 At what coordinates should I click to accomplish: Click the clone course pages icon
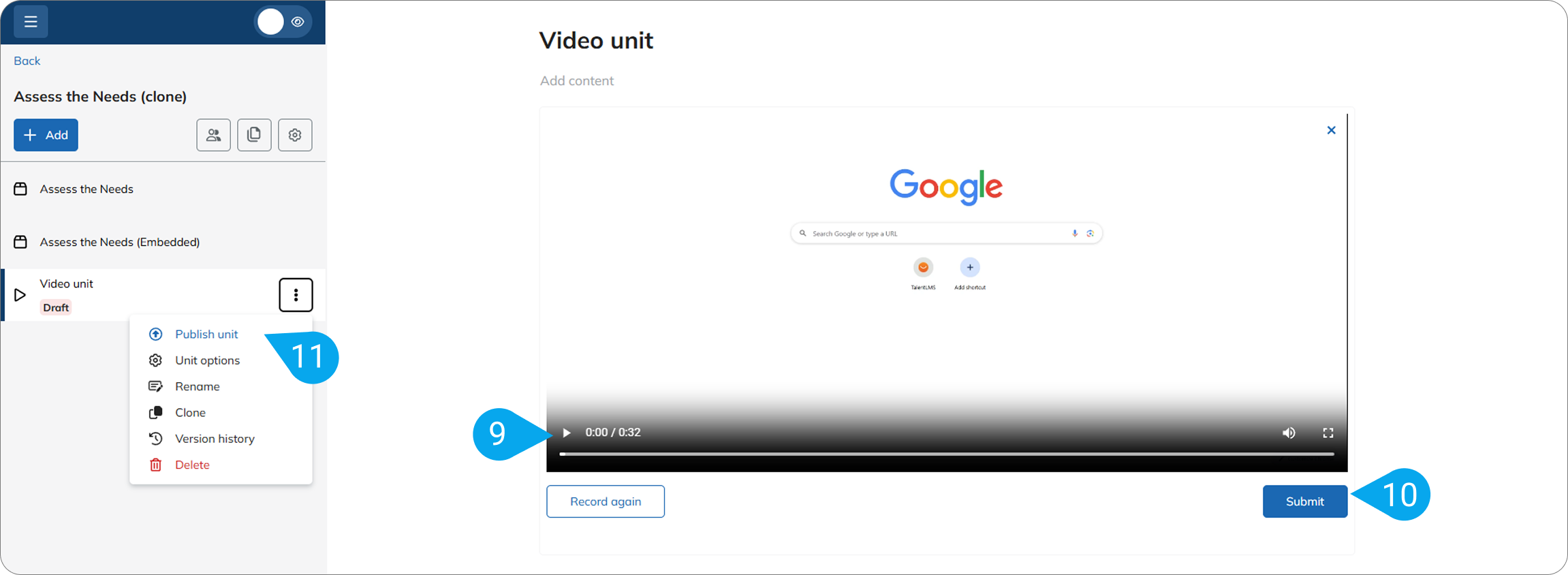(x=254, y=135)
